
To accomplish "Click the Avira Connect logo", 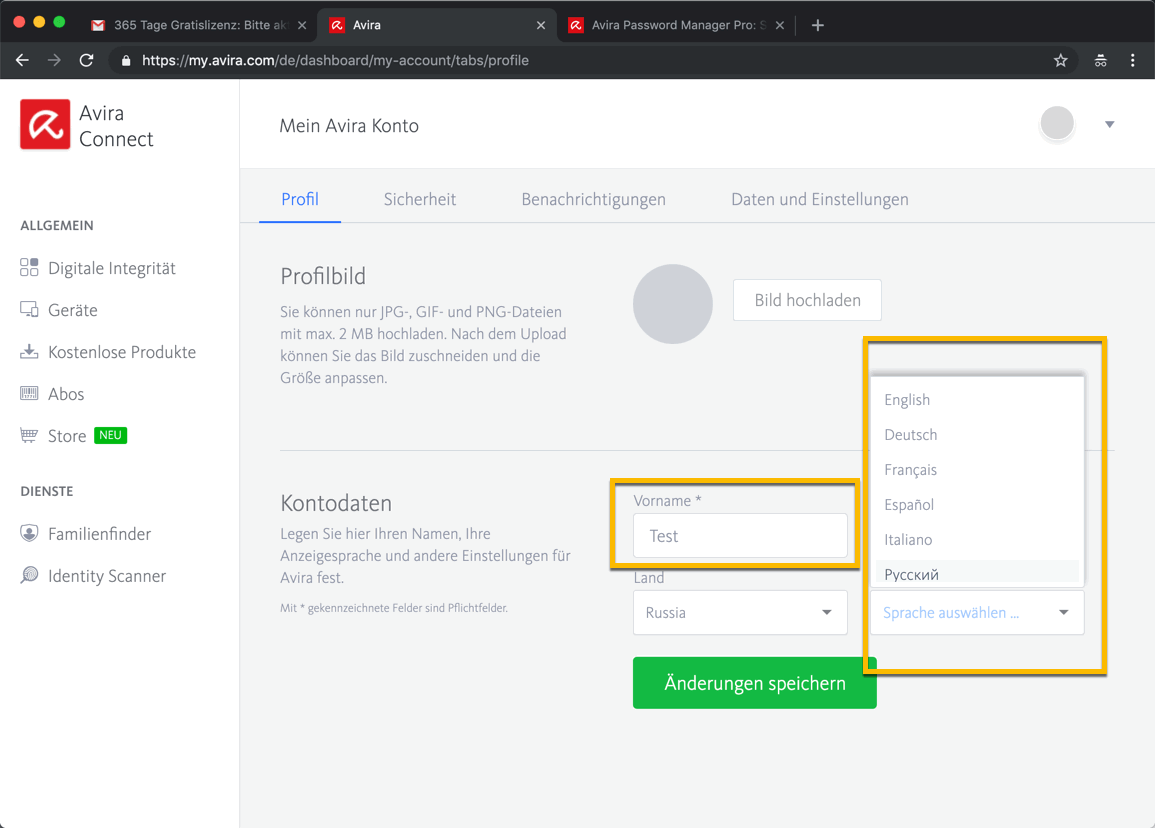I will click(45, 124).
